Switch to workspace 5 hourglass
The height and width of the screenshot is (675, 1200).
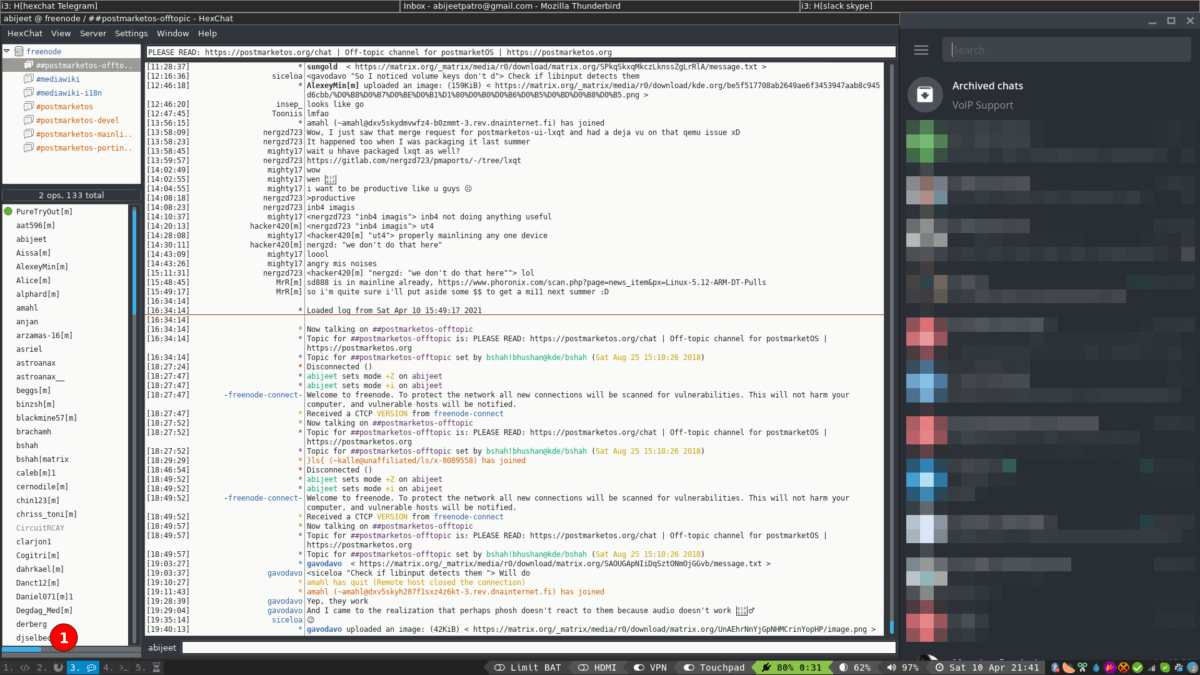tap(147, 667)
